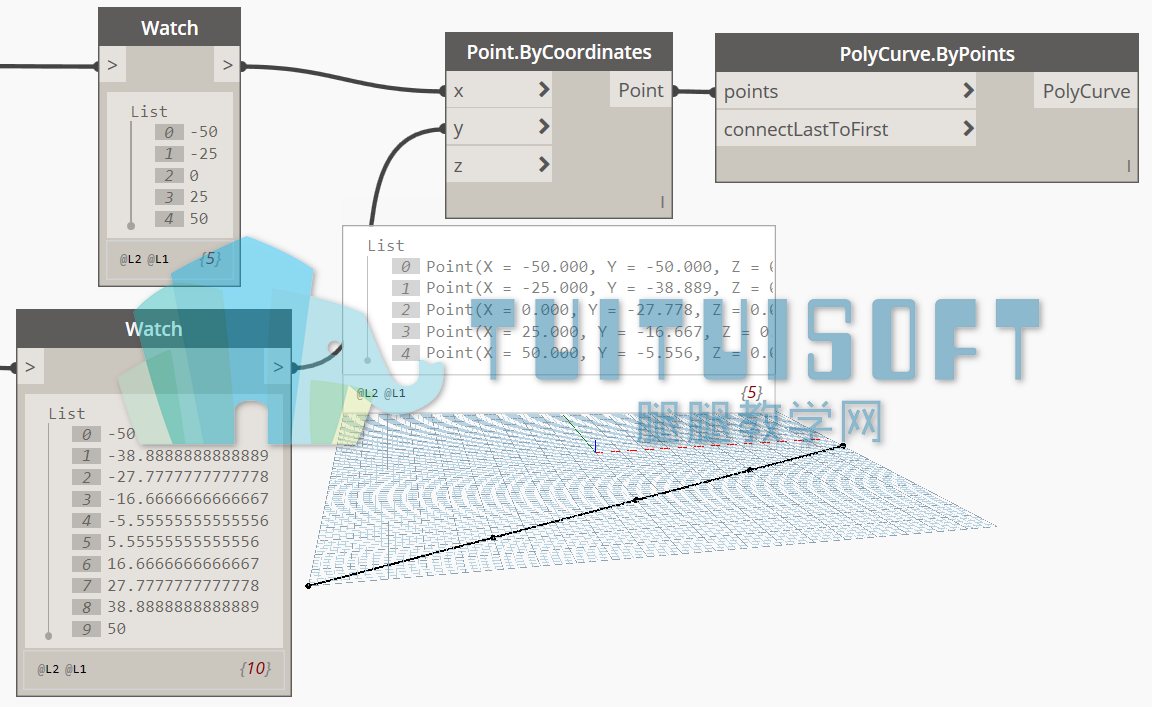This screenshot has width=1152, height=707.
Task: Open the x port chevron on Point.ByCoordinates
Action: pyautogui.click(x=544, y=90)
